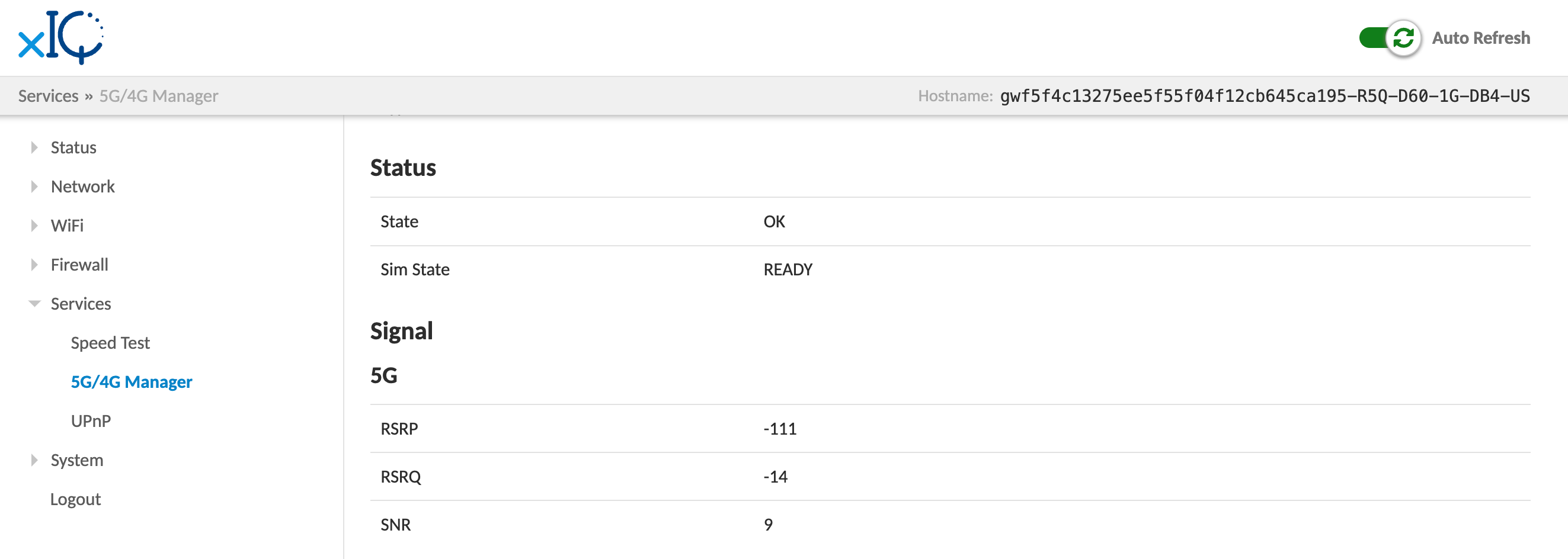The height and width of the screenshot is (559, 1568).
Task: Collapse the Services menu arrow
Action: tap(34, 304)
